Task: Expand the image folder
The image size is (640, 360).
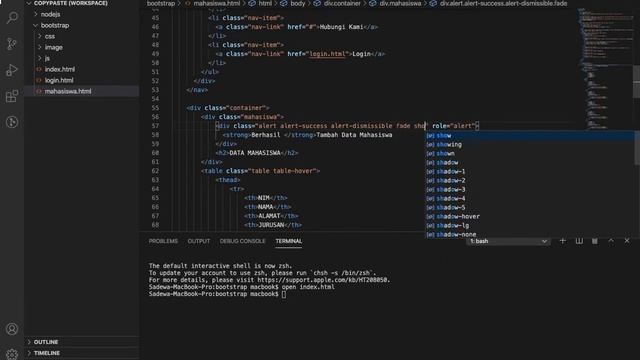Action: point(53,47)
